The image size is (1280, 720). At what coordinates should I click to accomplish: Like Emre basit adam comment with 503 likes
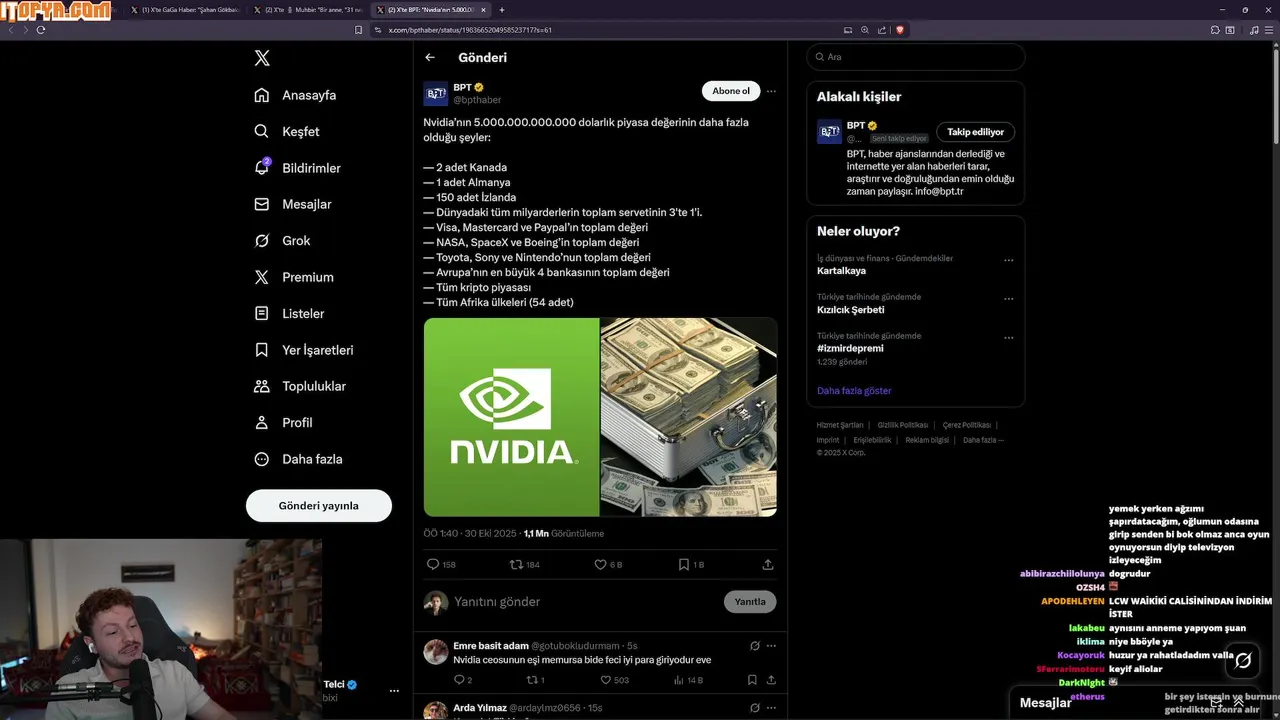614,680
